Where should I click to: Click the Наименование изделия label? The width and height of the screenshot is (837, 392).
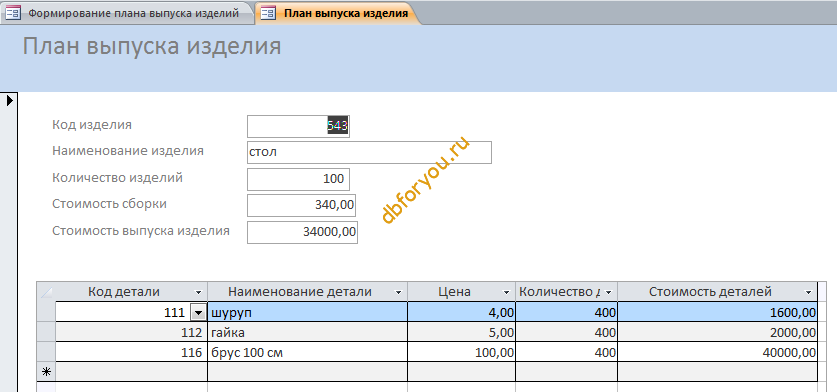pos(128,151)
